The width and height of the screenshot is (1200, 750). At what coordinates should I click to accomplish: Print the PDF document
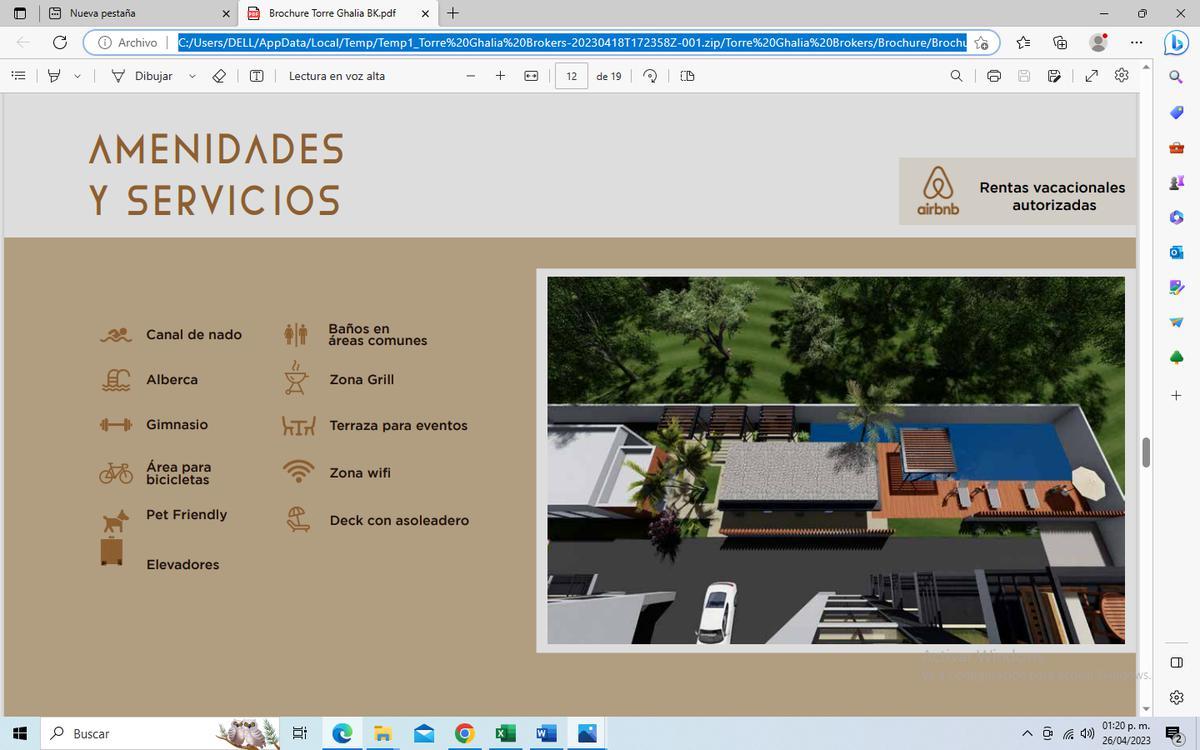(x=994, y=76)
